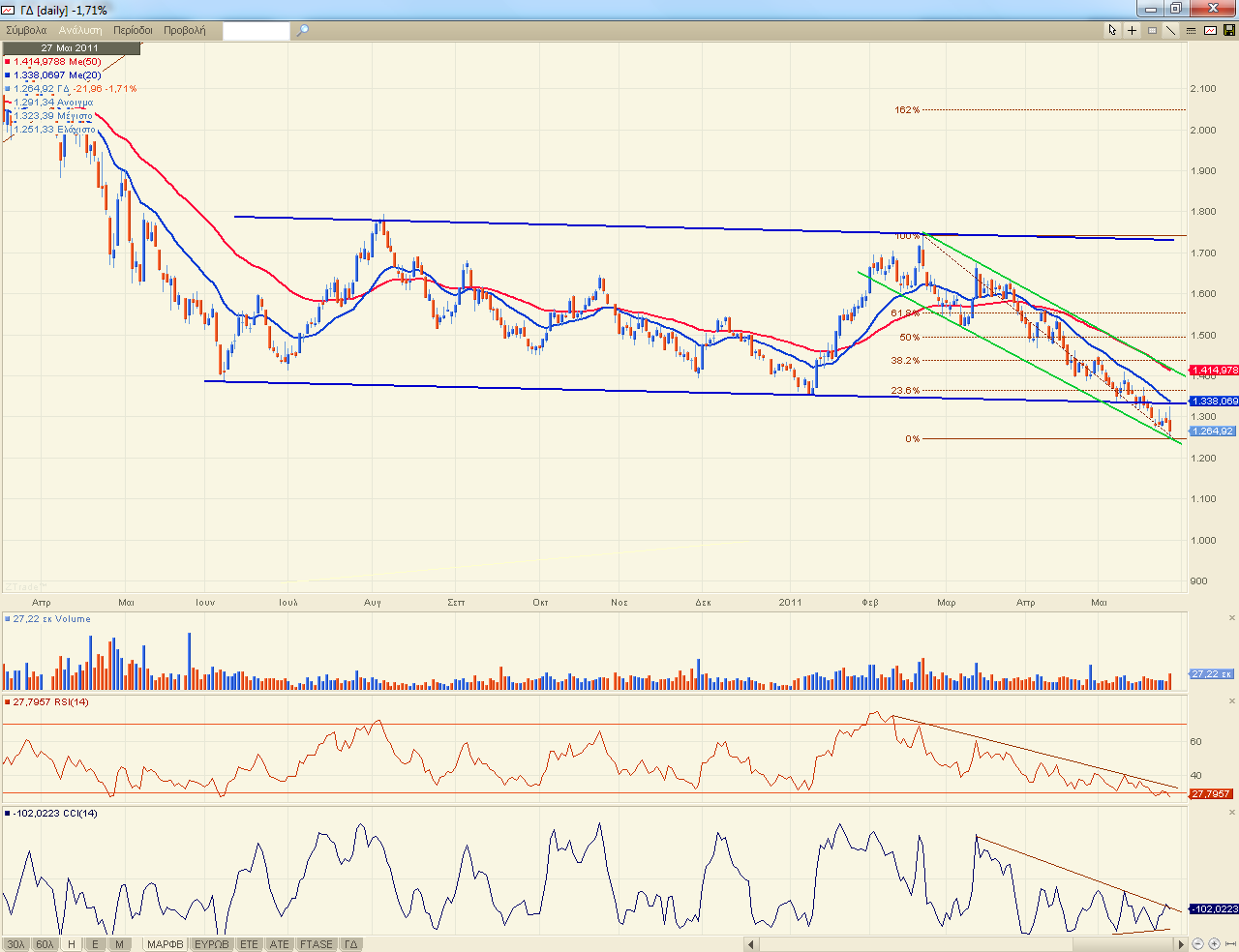
Task: Click the 50% Fibonacci level label
Action: [x=910, y=338]
